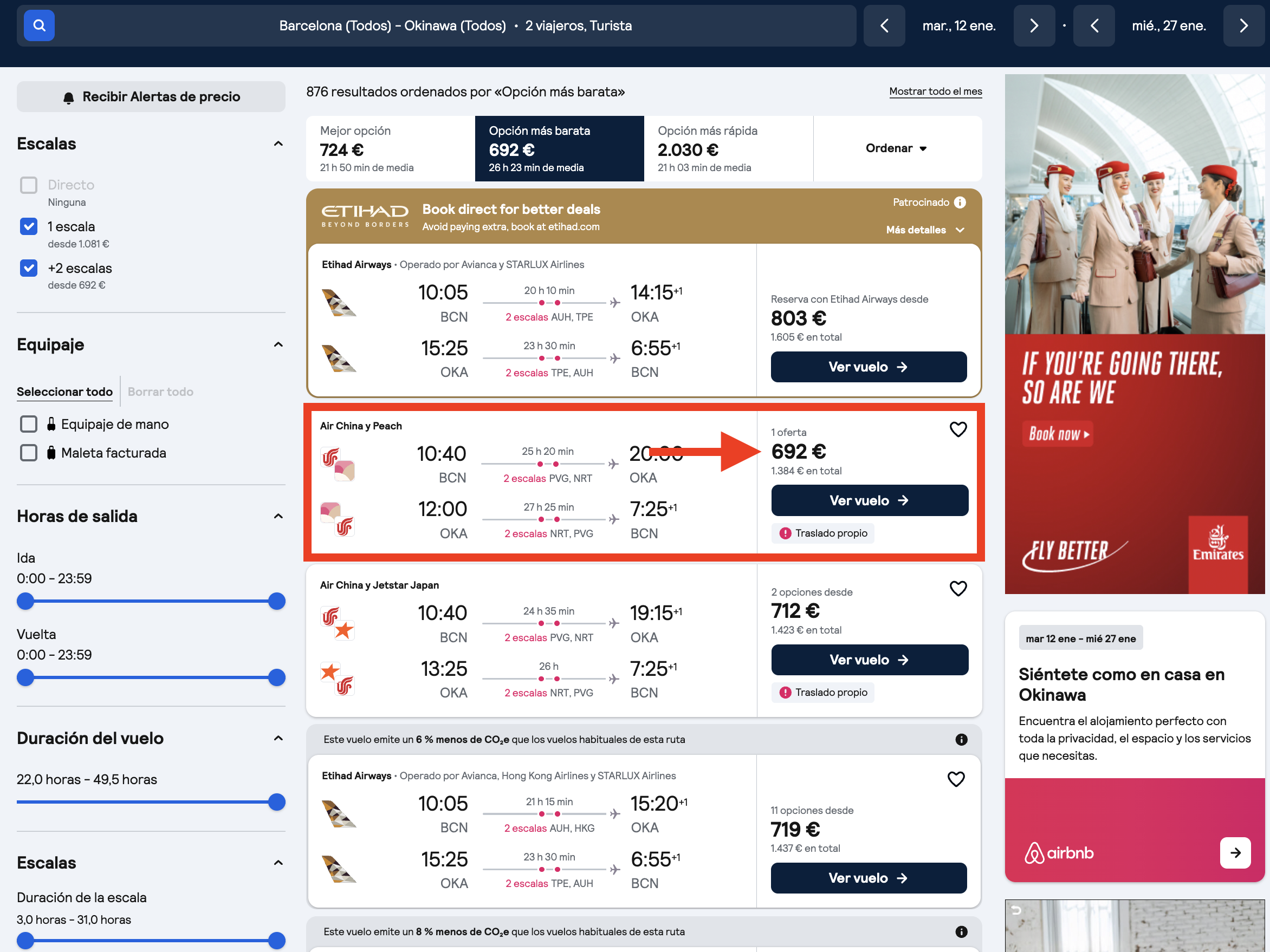Click the blue search magnifier icon

pos(39,26)
